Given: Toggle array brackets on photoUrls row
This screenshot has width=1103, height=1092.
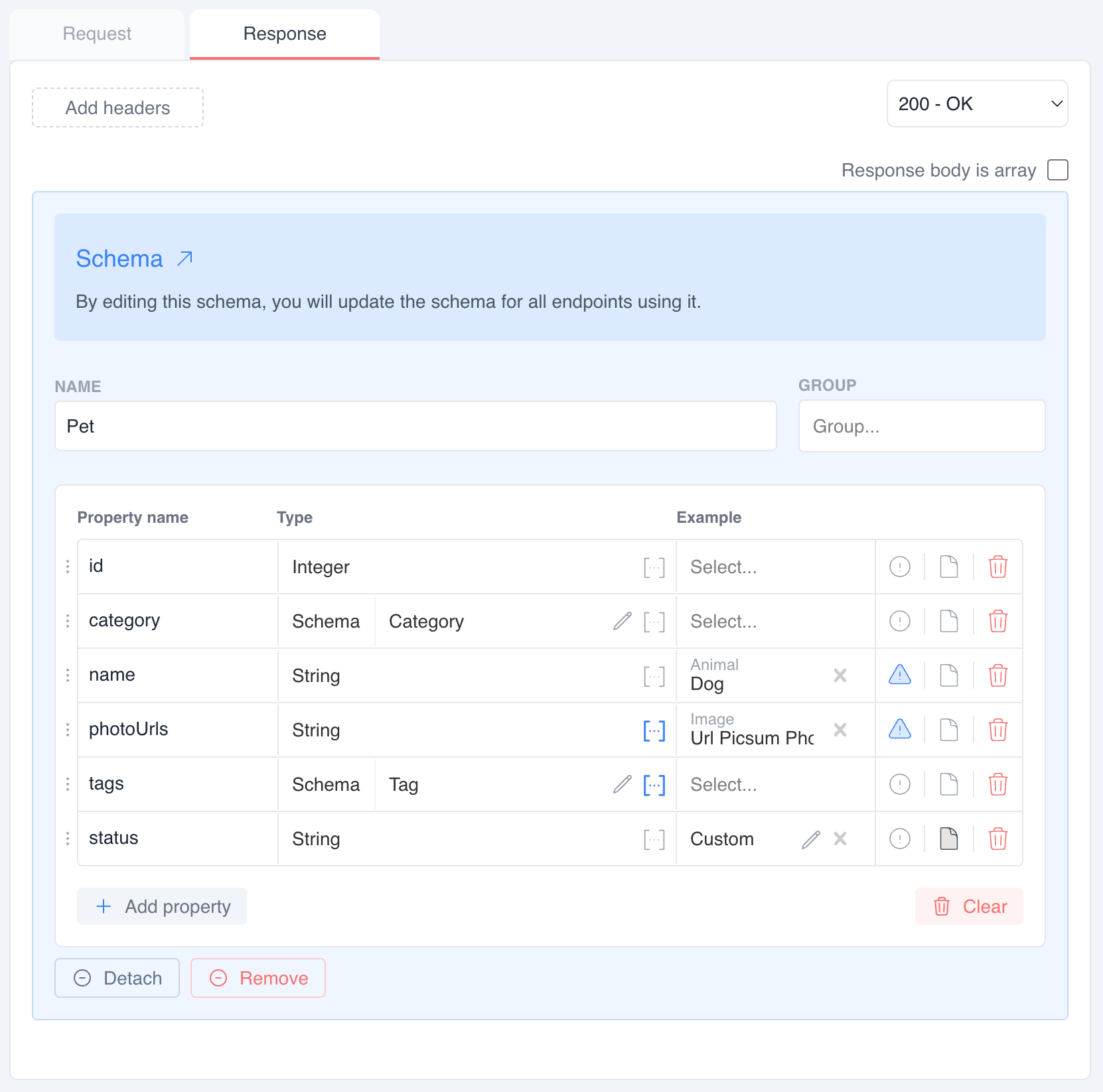Looking at the screenshot, I should coord(654,730).
